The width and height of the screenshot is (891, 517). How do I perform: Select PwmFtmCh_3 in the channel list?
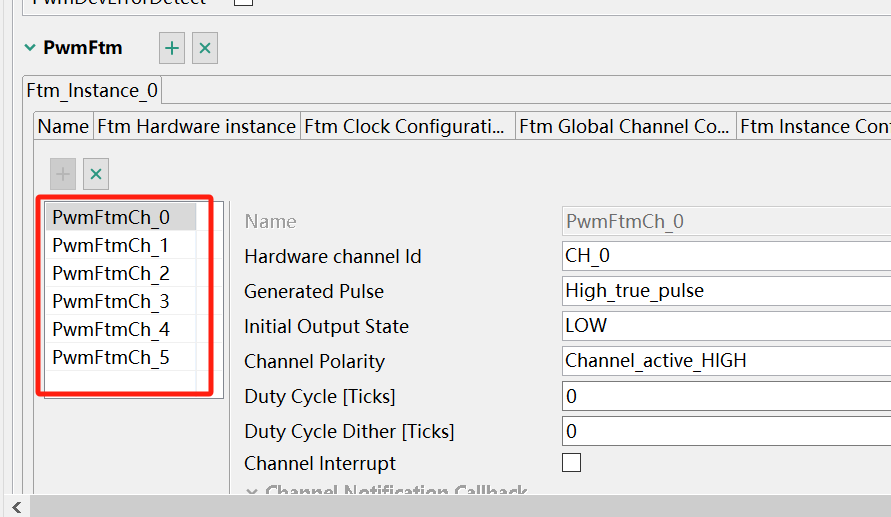(111, 301)
